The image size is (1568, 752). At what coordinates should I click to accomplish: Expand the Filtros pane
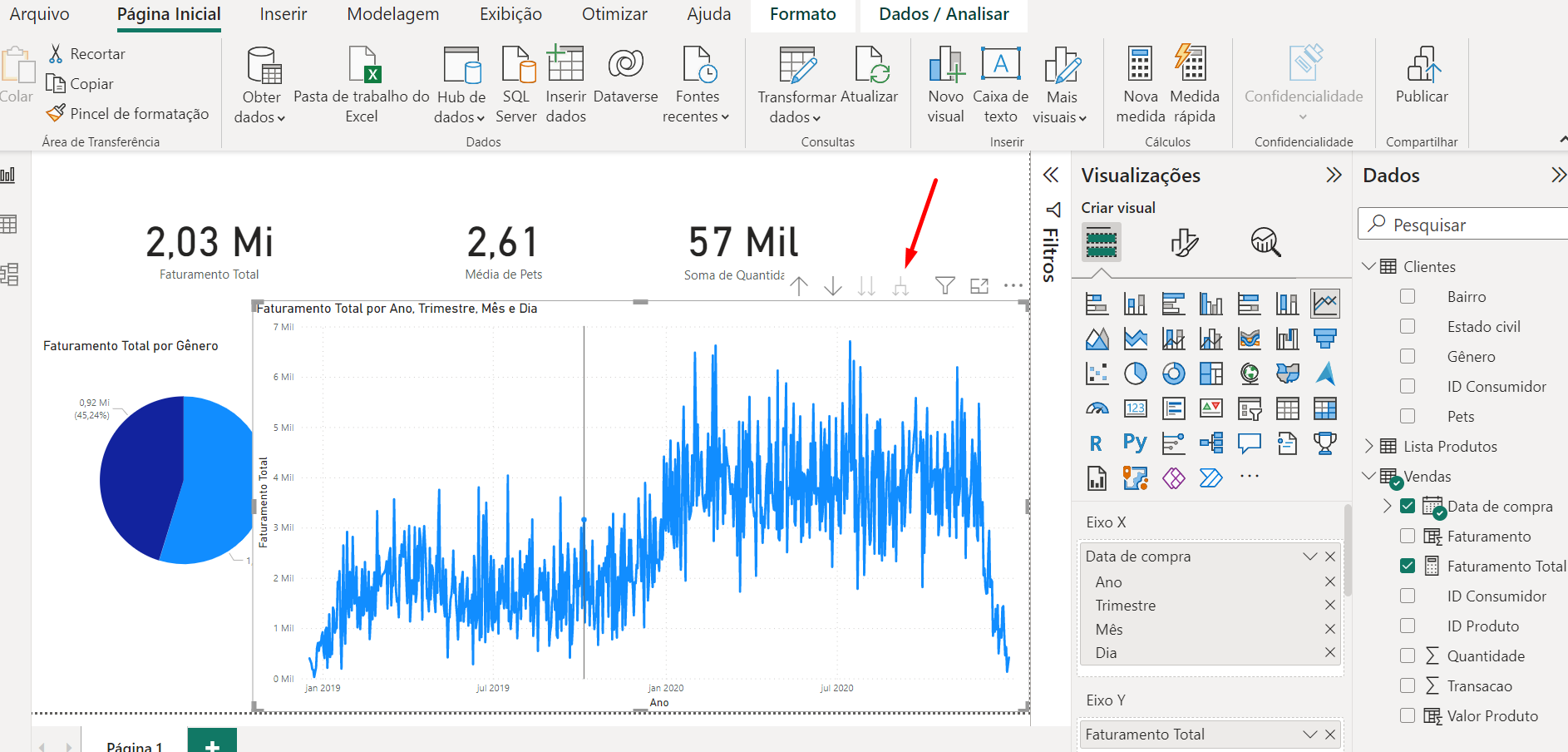click(1051, 175)
